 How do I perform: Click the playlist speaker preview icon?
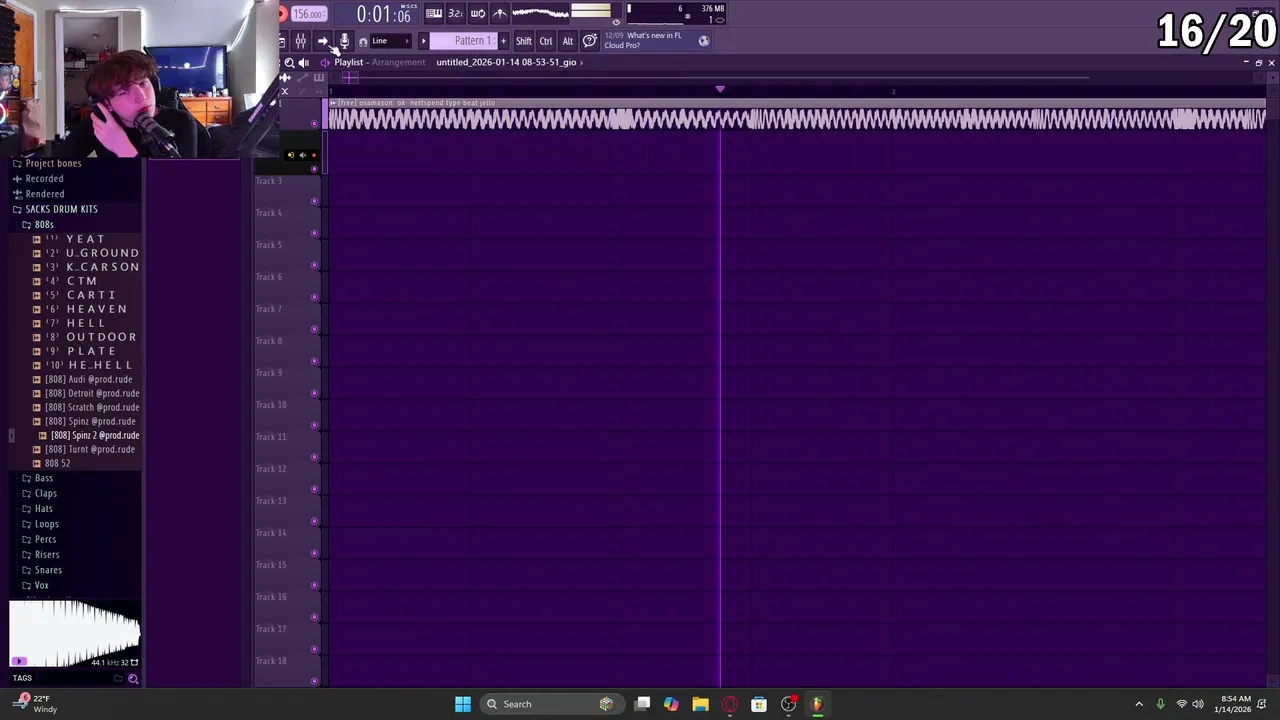[304, 62]
